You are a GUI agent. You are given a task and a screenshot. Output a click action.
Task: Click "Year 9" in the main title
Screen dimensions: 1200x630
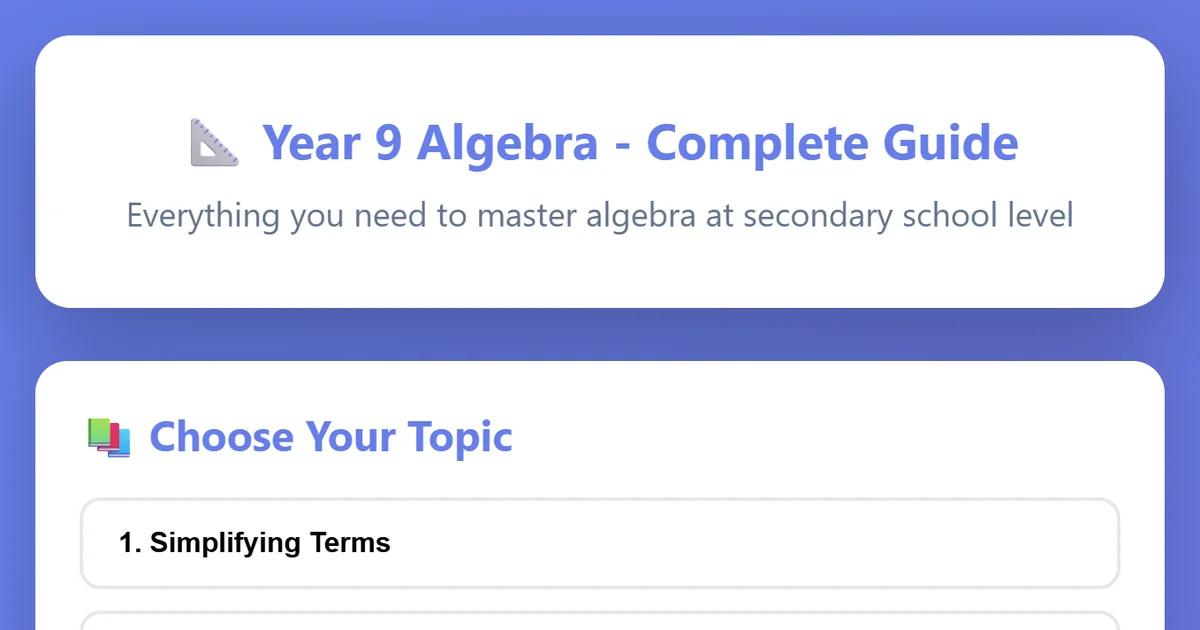333,143
